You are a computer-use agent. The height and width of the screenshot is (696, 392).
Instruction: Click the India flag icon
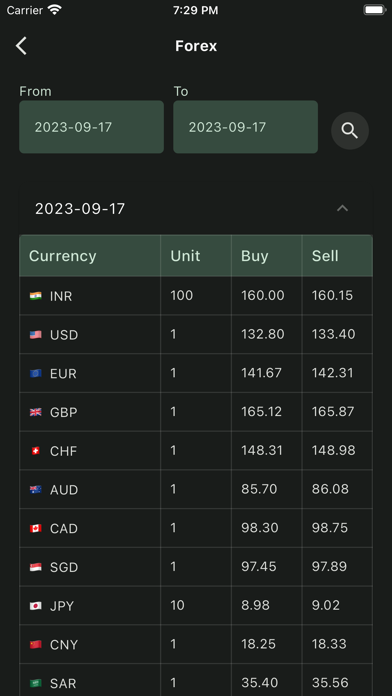(36, 296)
